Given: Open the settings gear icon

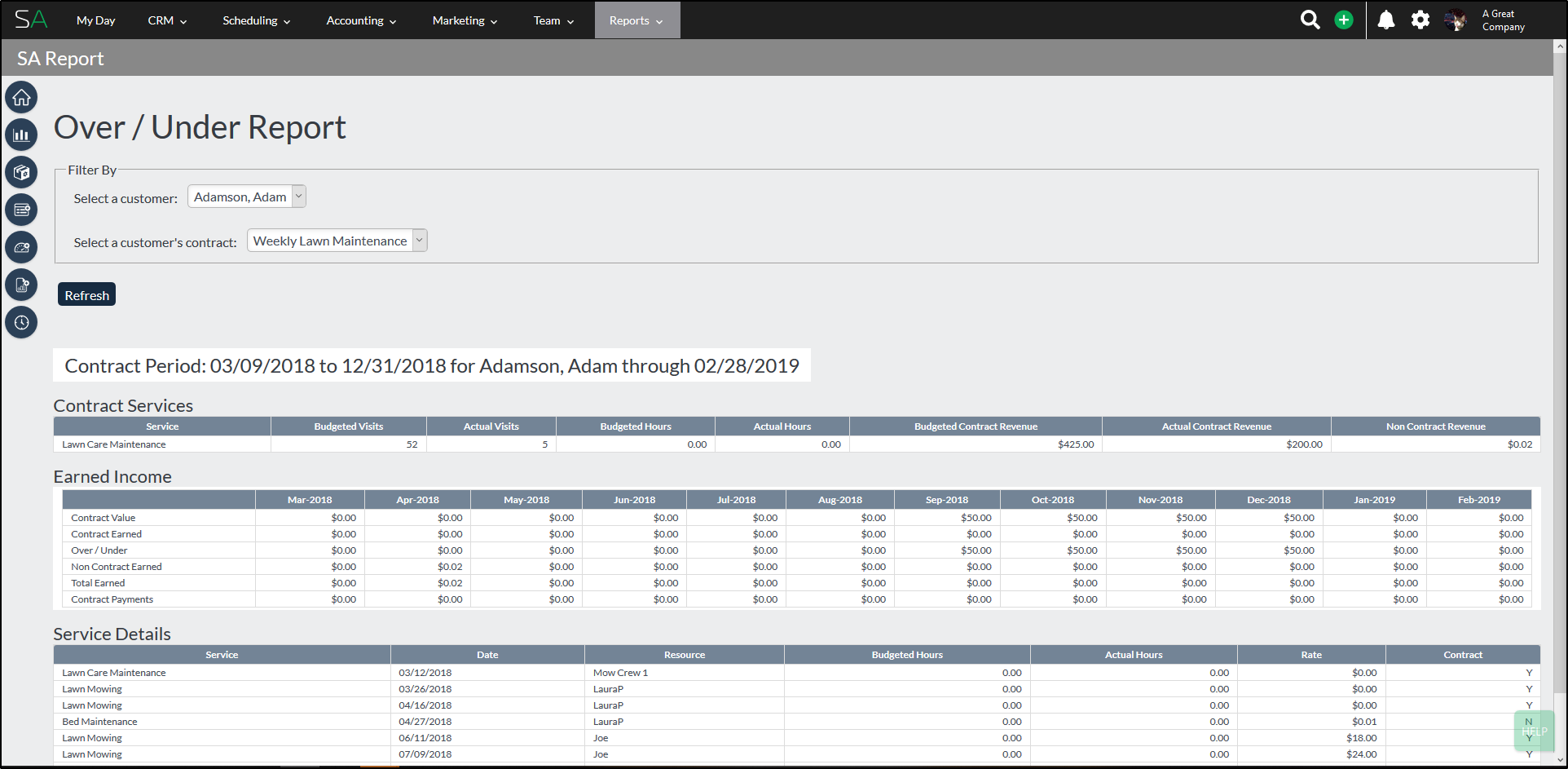Looking at the screenshot, I should 1420,20.
